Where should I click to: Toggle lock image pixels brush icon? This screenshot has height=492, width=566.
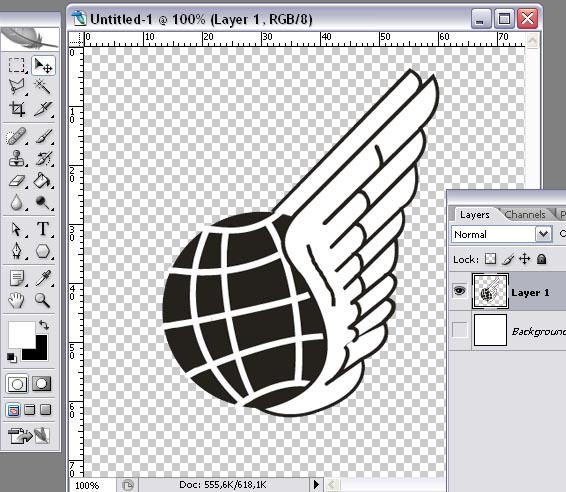(508, 259)
